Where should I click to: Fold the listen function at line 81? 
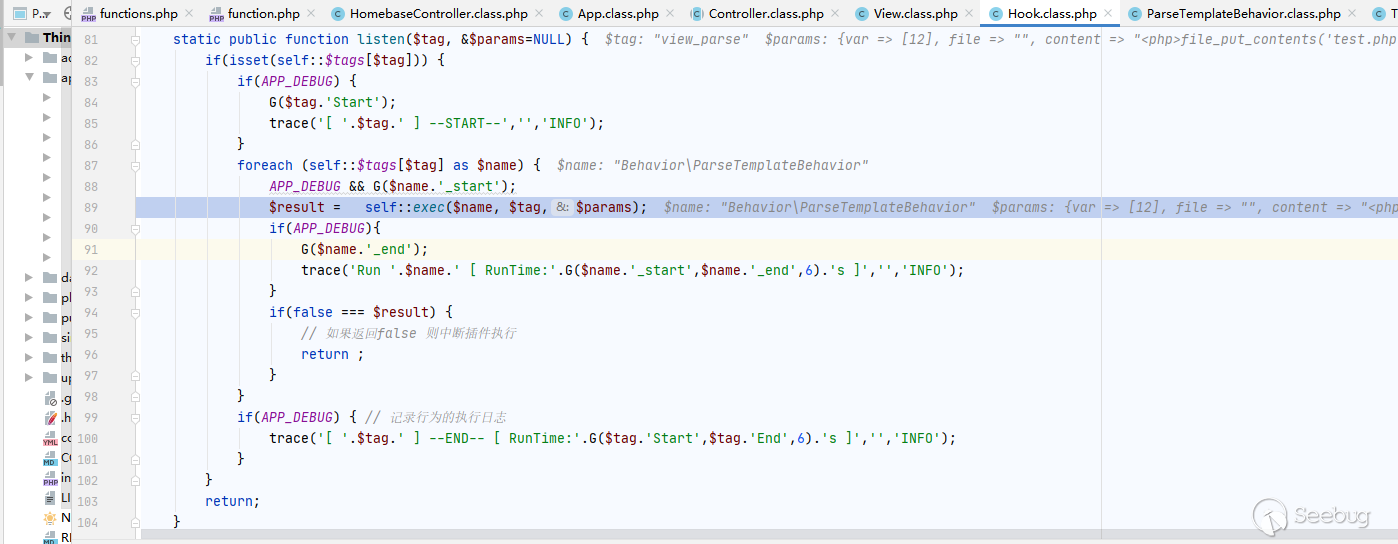click(x=136, y=39)
